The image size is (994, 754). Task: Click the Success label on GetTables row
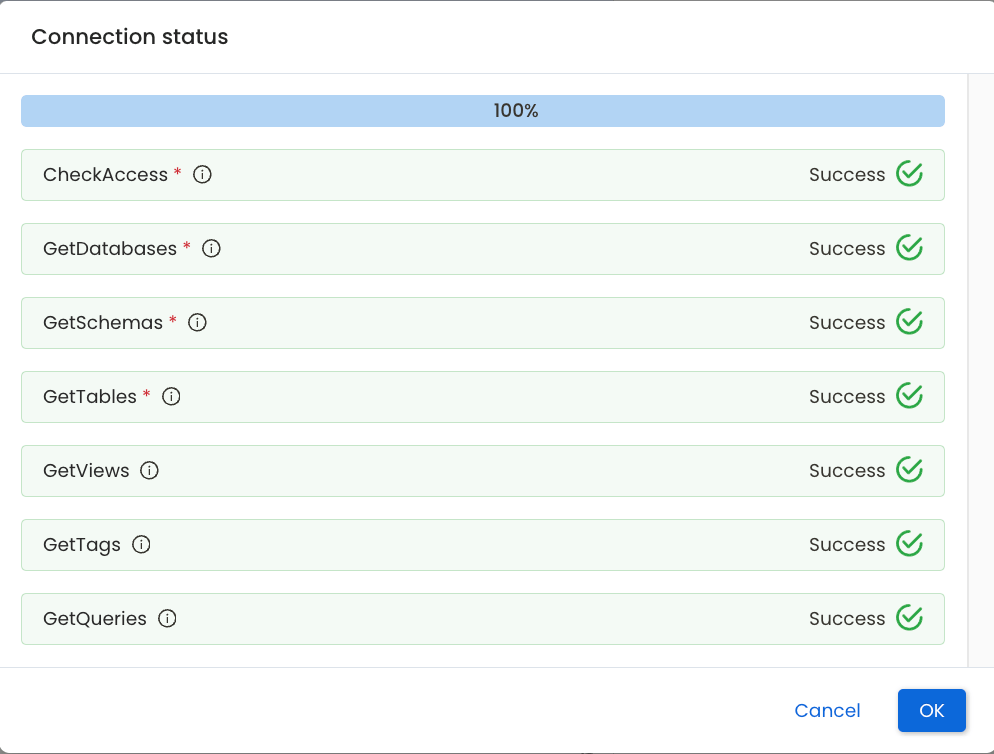(846, 396)
